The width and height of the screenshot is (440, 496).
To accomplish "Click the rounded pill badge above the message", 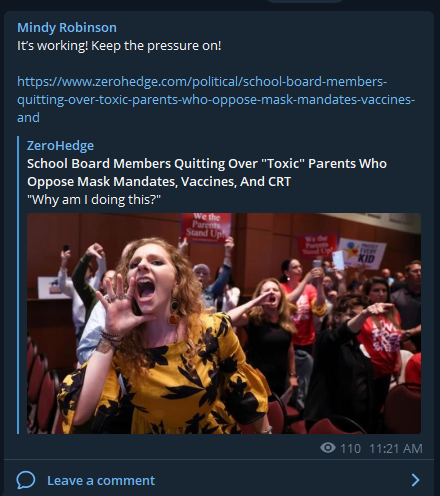I will (x=305, y=1).
